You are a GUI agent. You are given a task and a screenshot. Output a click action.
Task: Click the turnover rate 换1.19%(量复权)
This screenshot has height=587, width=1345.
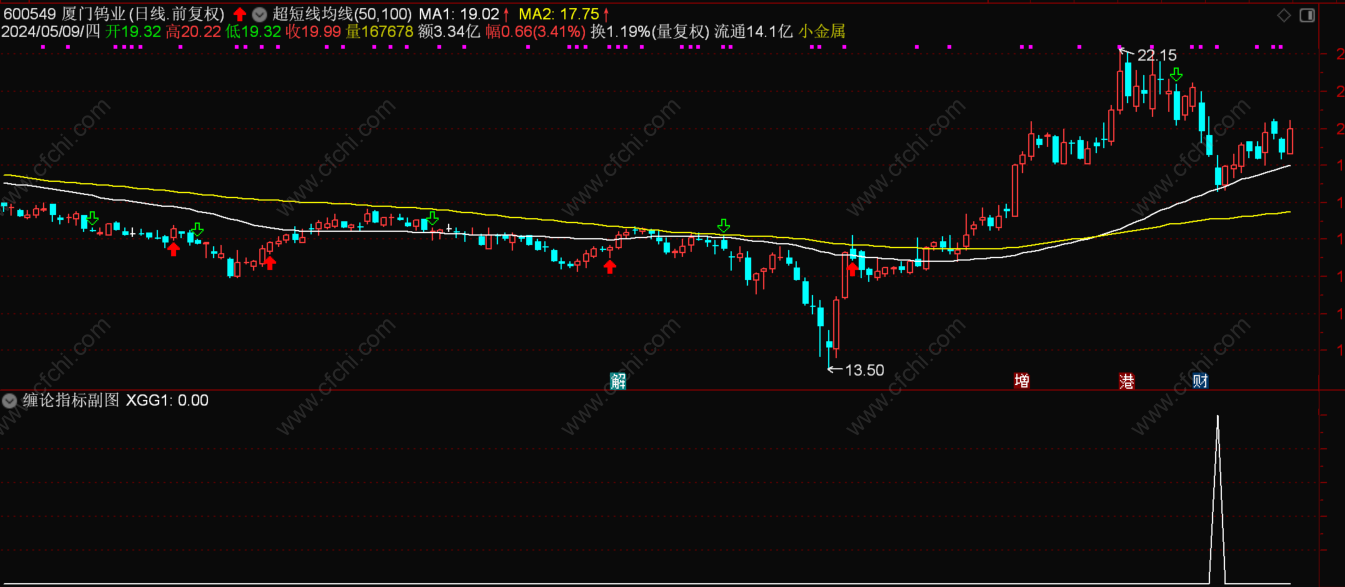pos(650,31)
